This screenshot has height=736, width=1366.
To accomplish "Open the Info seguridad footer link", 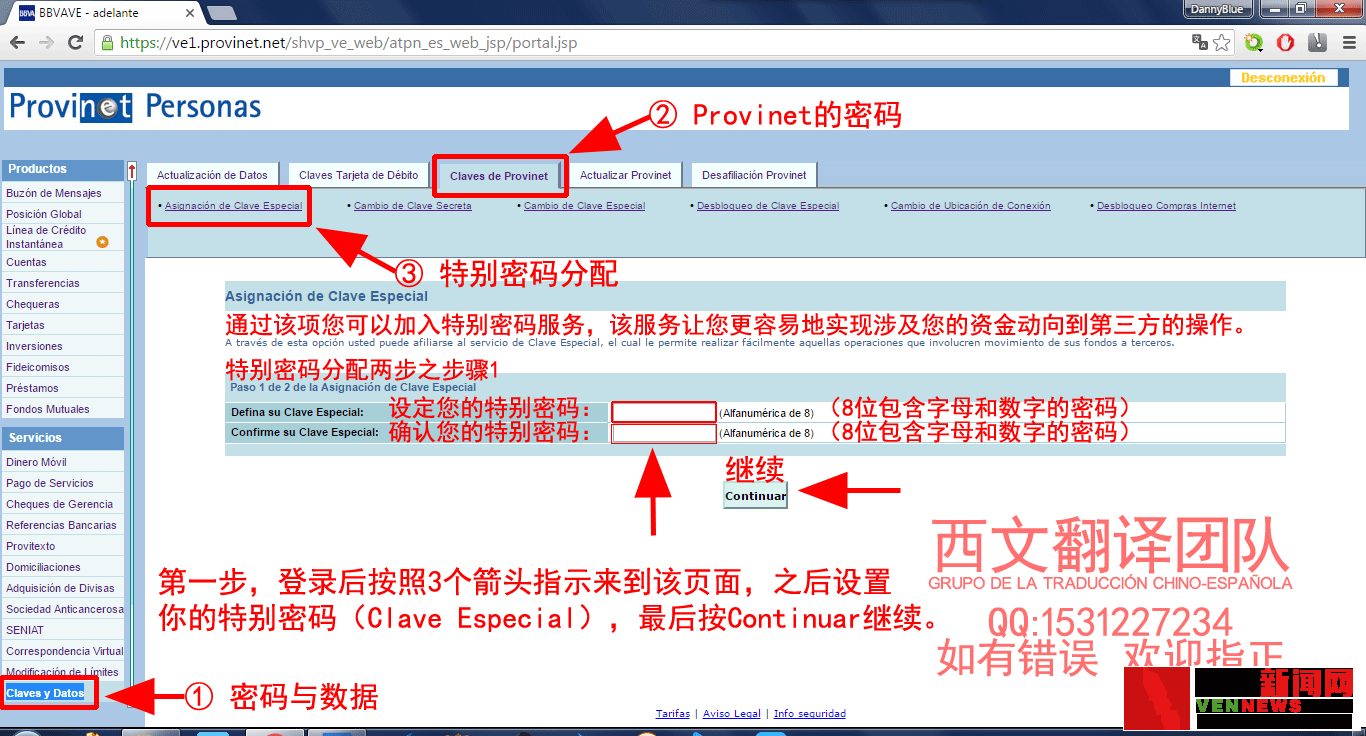I will click(810, 714).
